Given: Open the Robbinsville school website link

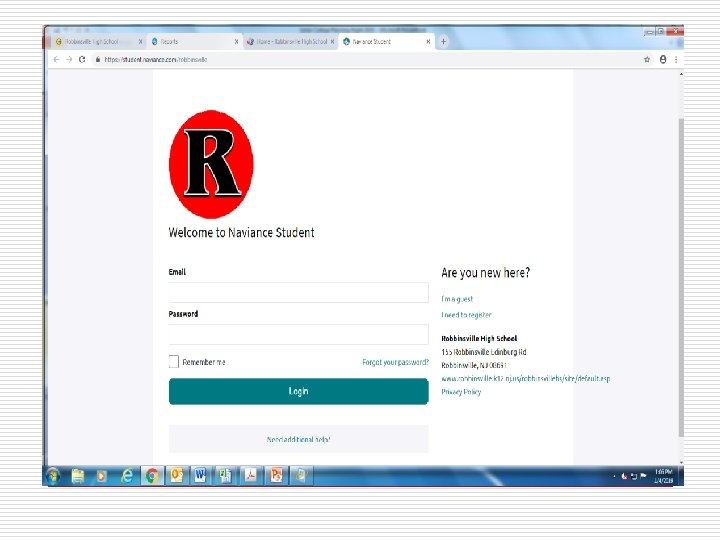Looking at the screenshot, I should coord(526,378).
